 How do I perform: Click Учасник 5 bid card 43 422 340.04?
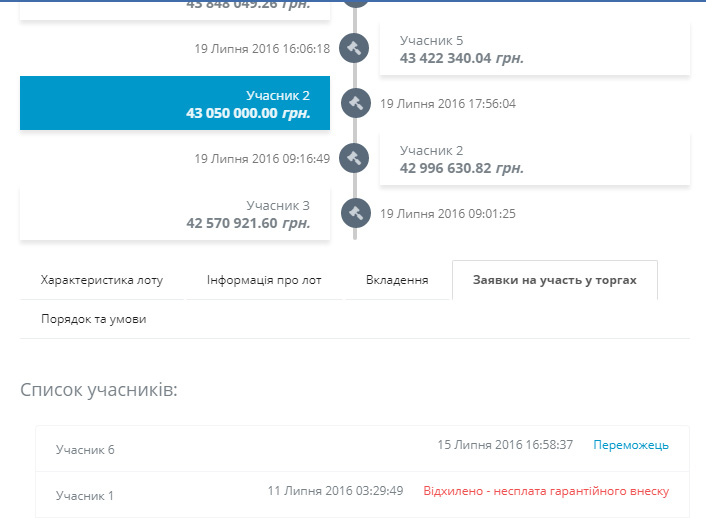tap(534, 49)
